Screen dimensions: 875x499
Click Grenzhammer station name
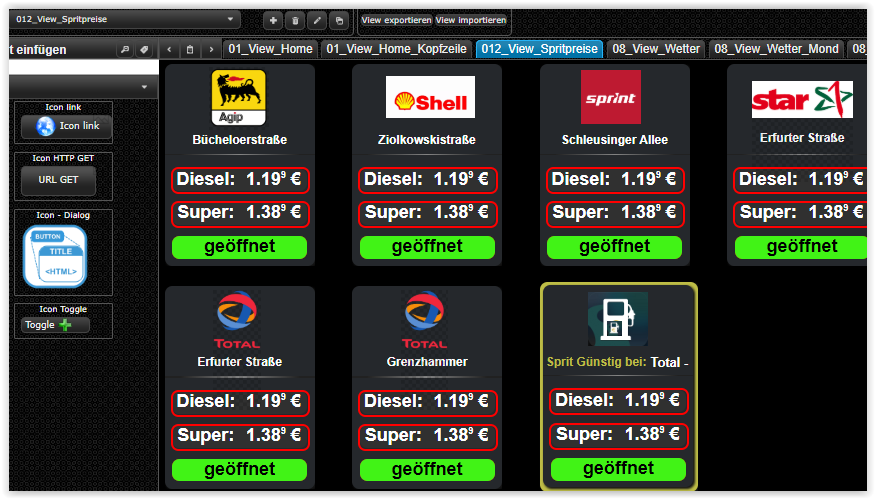tap(427, 362)
